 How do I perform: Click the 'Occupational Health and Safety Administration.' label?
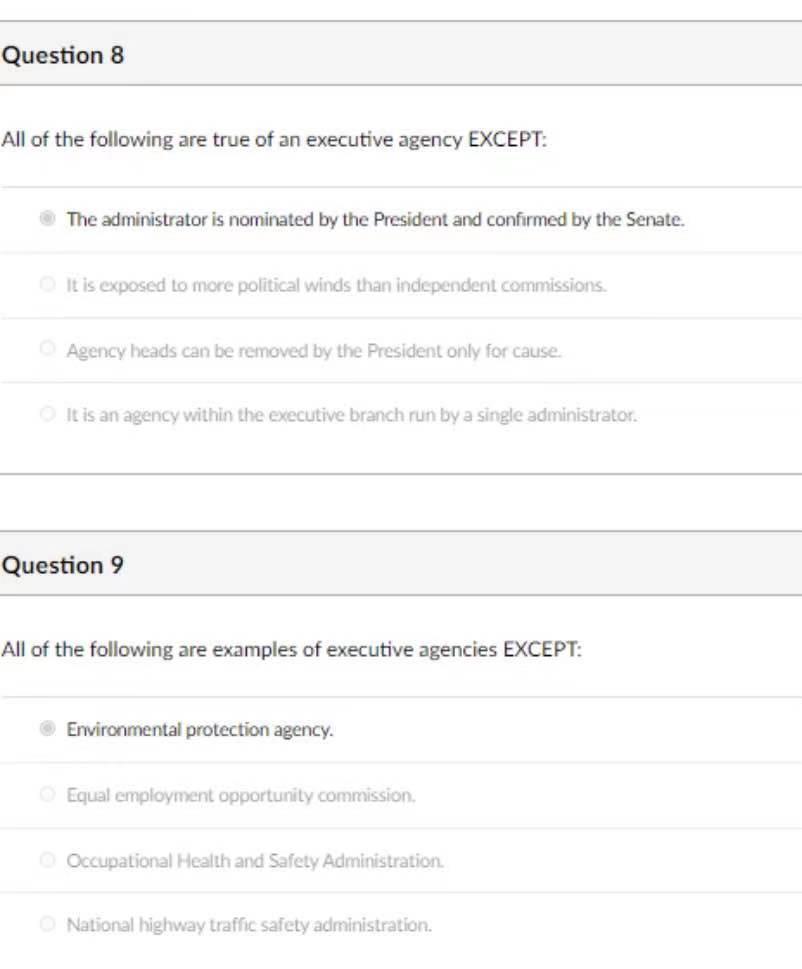(x=255, y=861)
